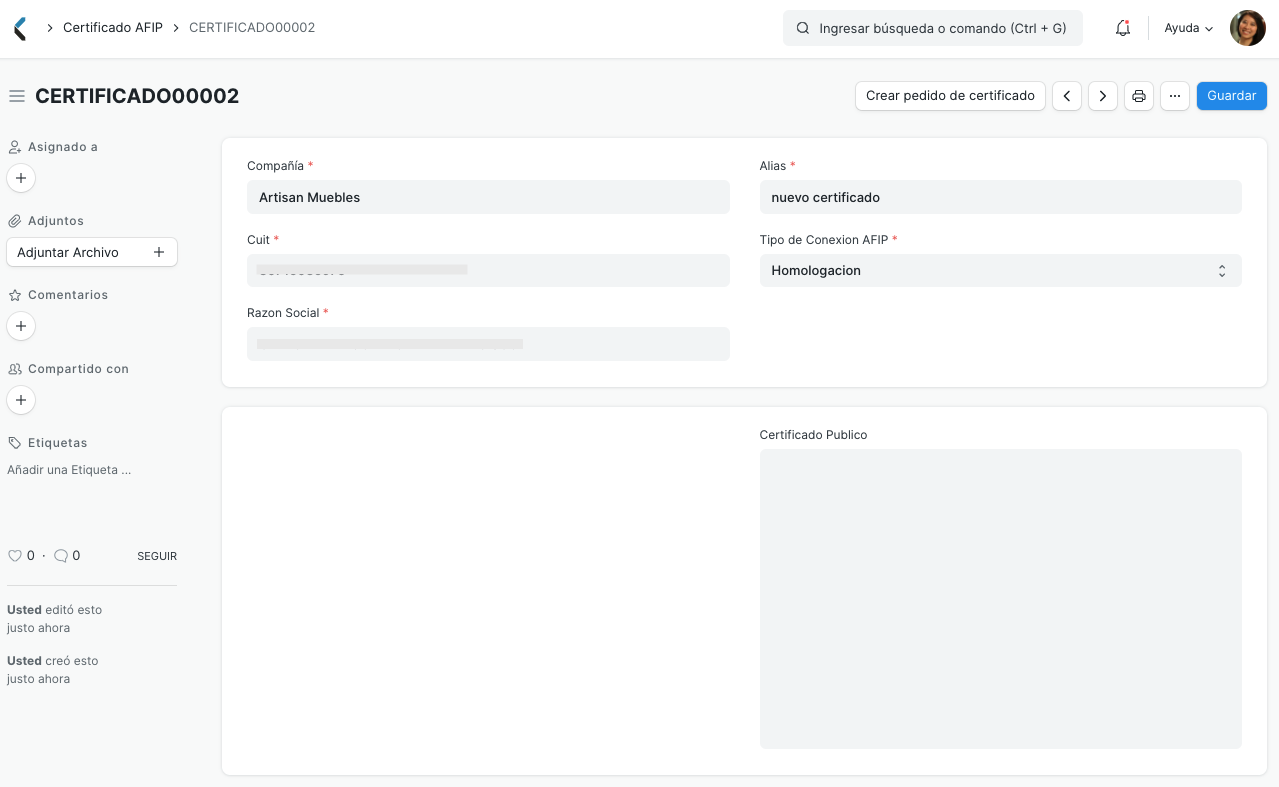This screenshot has width=1279, height=787.
Task: Open the user avatar menu
Action: click(x=1248, y=28)
